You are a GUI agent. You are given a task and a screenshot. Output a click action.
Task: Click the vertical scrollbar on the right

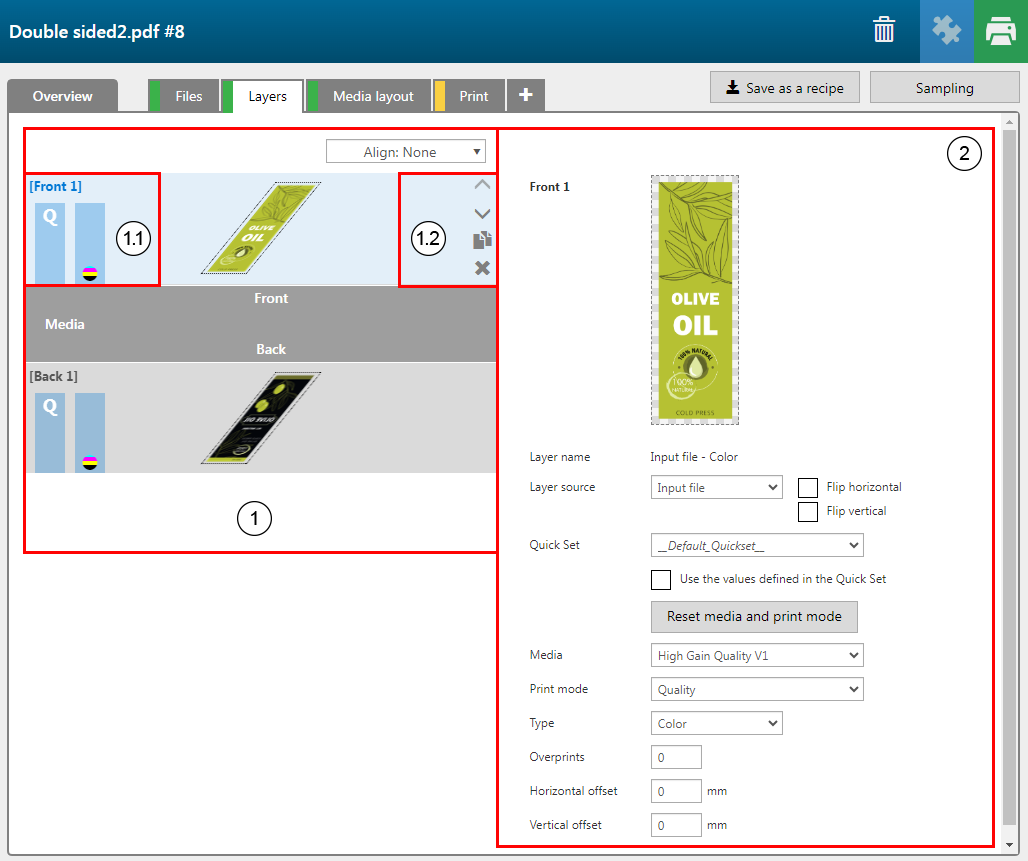point(1009,480)
